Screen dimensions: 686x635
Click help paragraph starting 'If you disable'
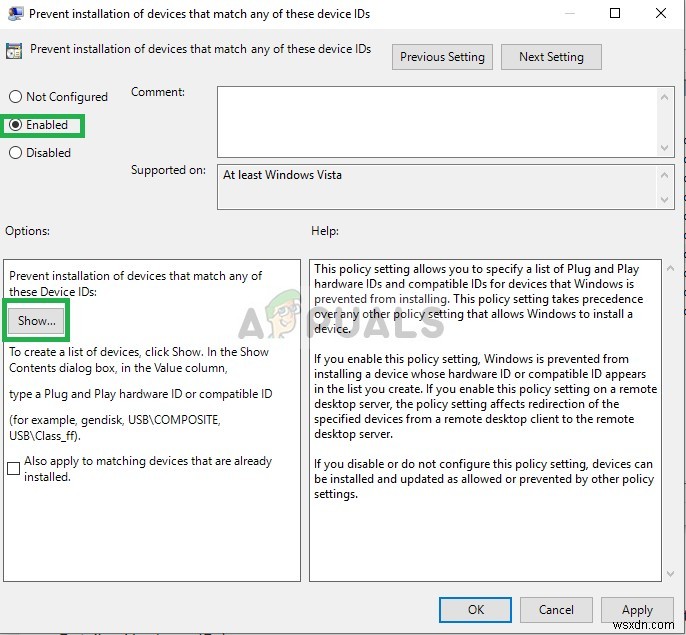tap(484, 479)
